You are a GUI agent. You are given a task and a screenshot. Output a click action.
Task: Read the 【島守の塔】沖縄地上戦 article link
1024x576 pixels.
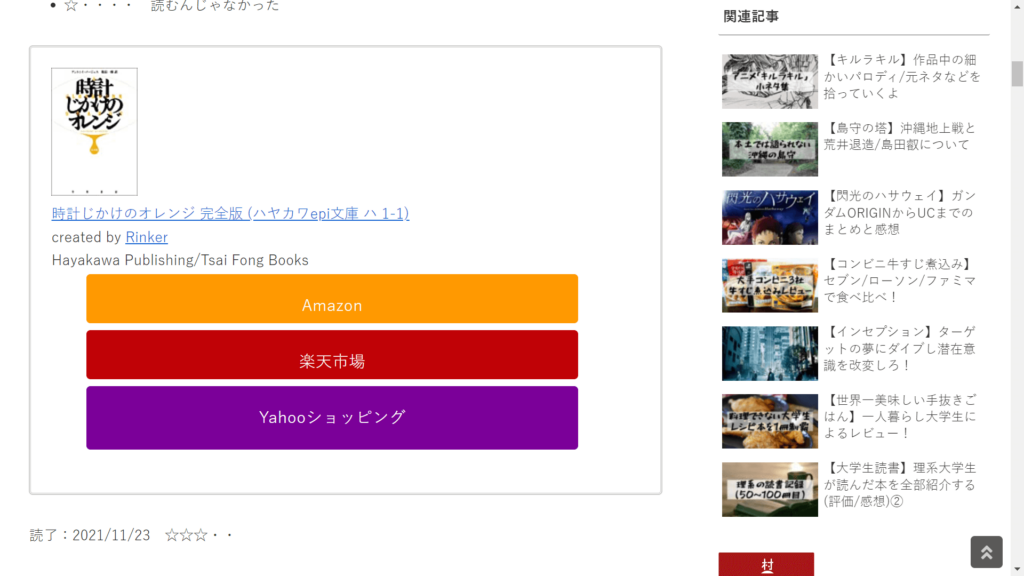tap(900, 136)
